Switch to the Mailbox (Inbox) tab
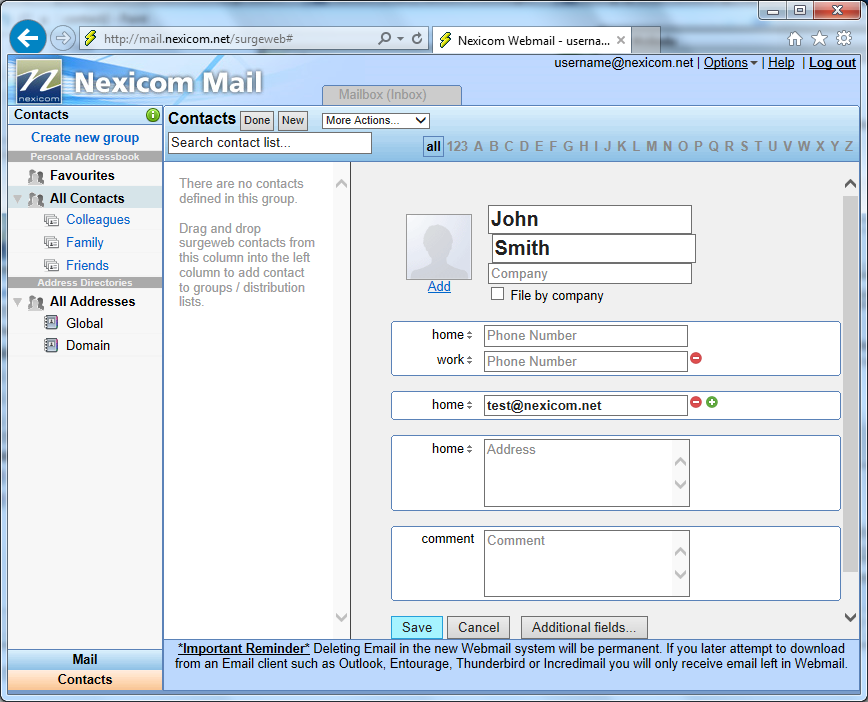This screenshot has width=868, height=702. (392, 95)
